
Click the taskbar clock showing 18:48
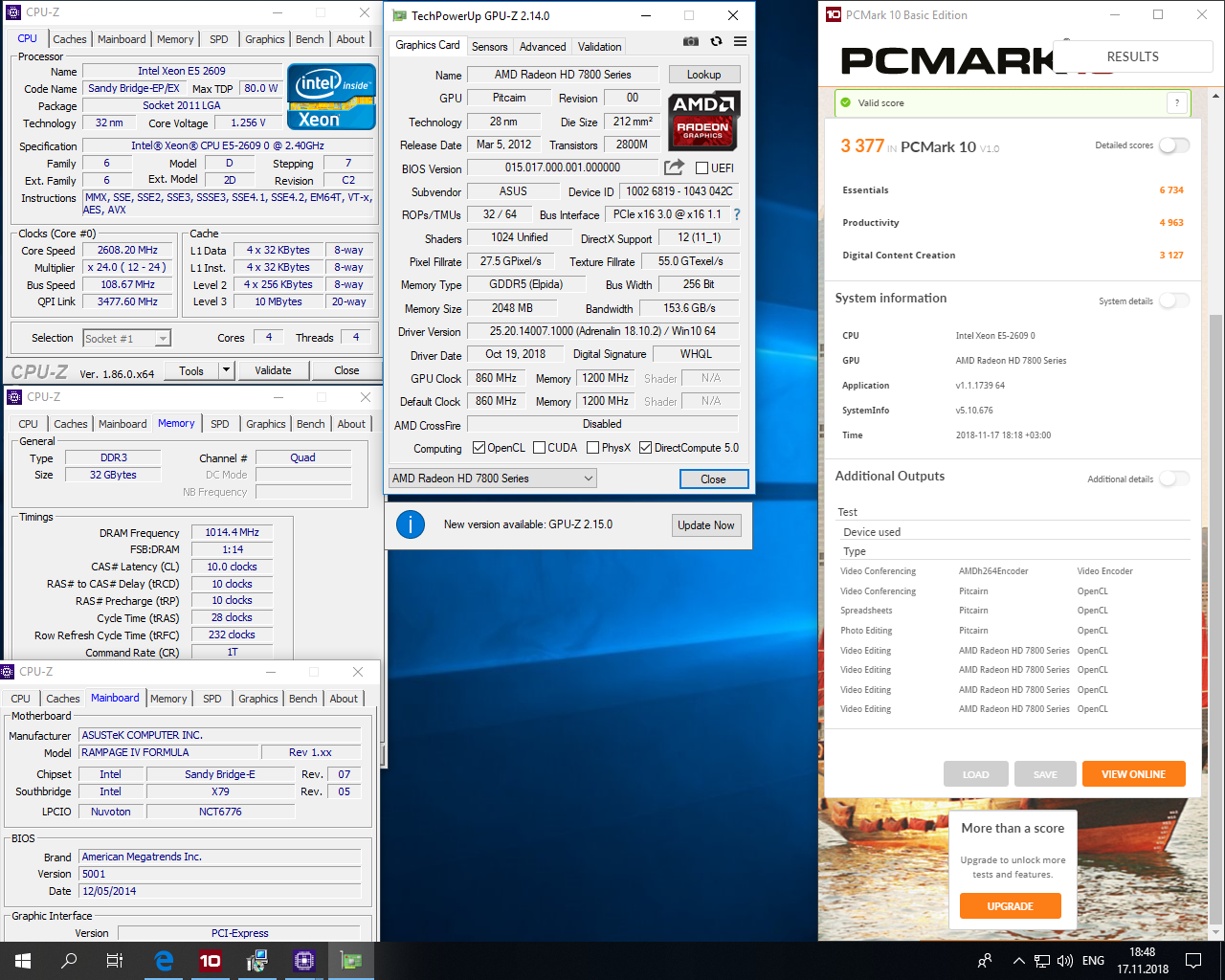[x=1142, y=961]
